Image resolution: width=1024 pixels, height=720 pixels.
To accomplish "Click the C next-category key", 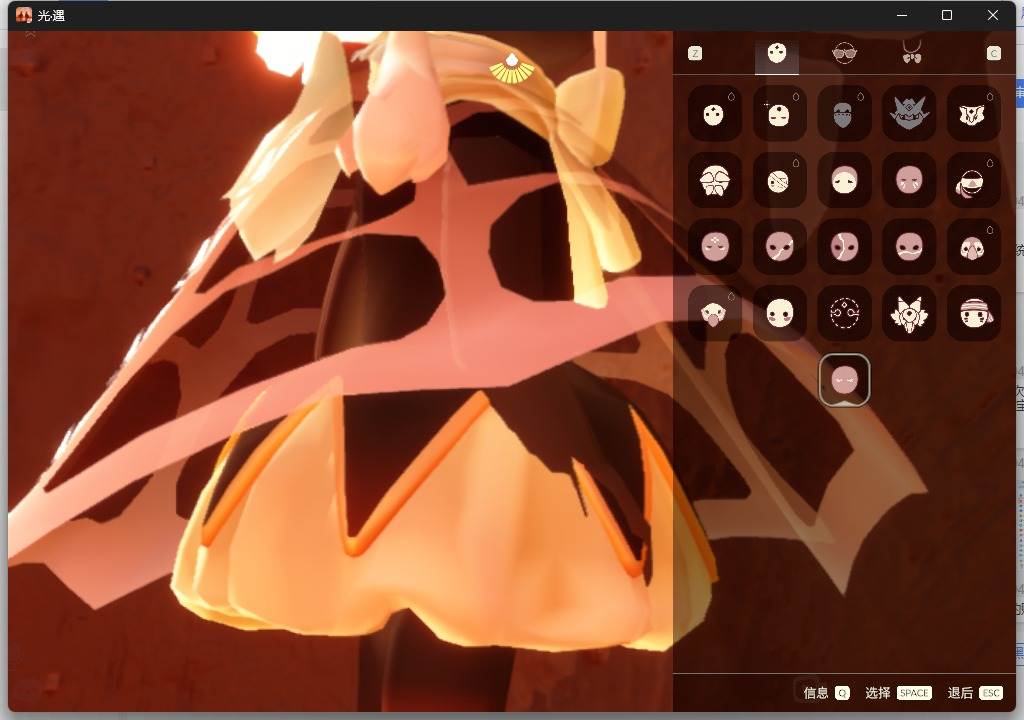I will coord(993,53).
